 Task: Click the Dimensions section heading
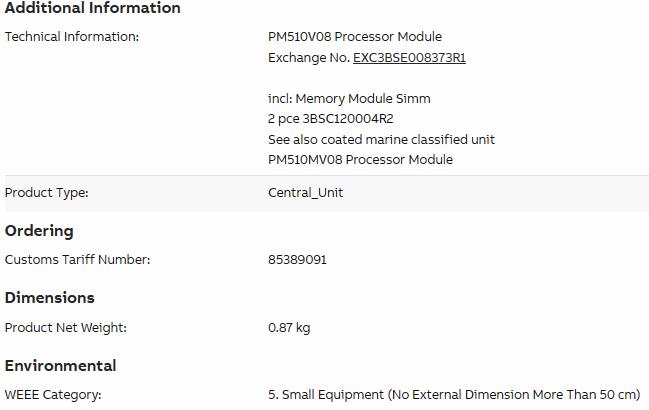click(50, 298)
